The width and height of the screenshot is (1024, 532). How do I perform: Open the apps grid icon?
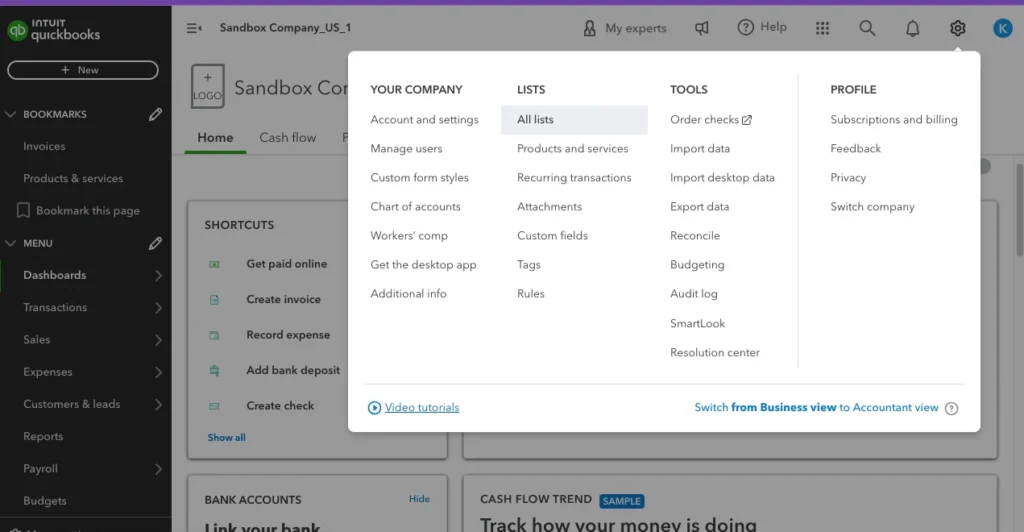click(x=822, y=28)
